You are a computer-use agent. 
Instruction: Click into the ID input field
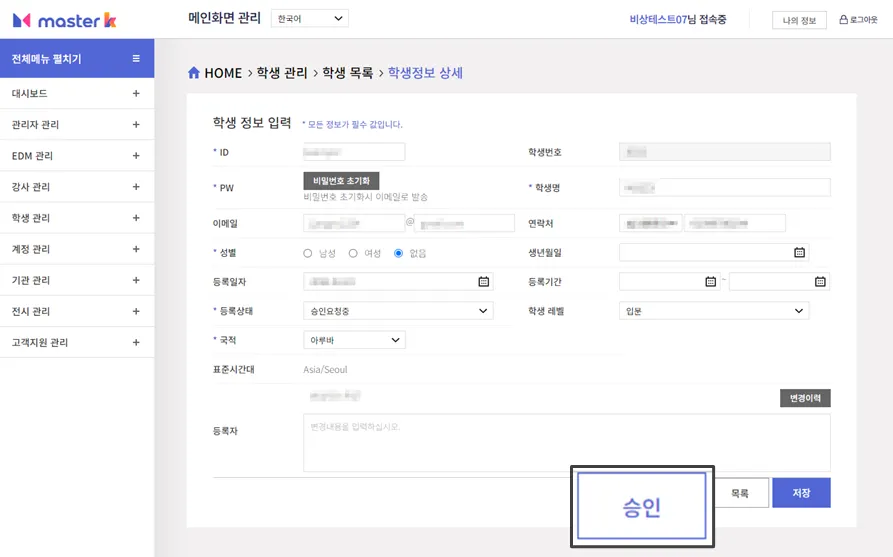click(x=354, y=152)
